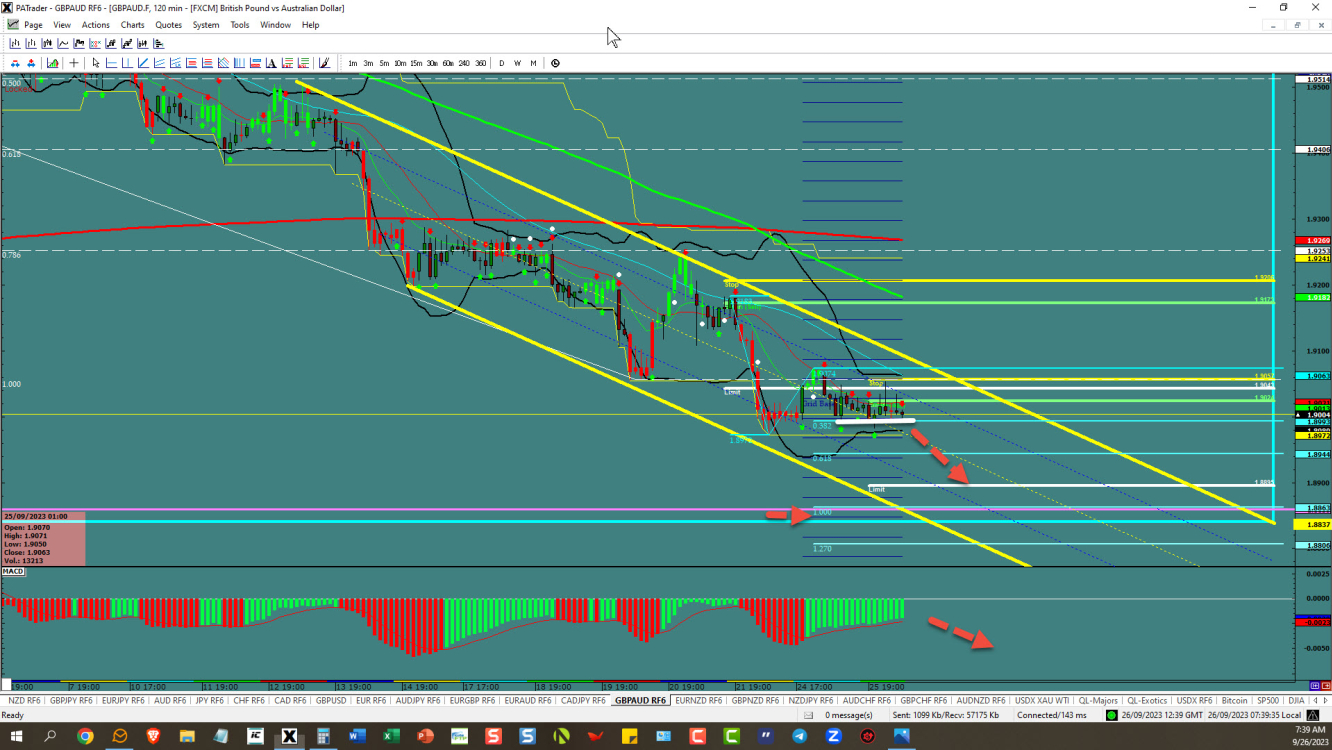
Task: Switch to the Bitcoin page tab
Action: coord(1235,700)
